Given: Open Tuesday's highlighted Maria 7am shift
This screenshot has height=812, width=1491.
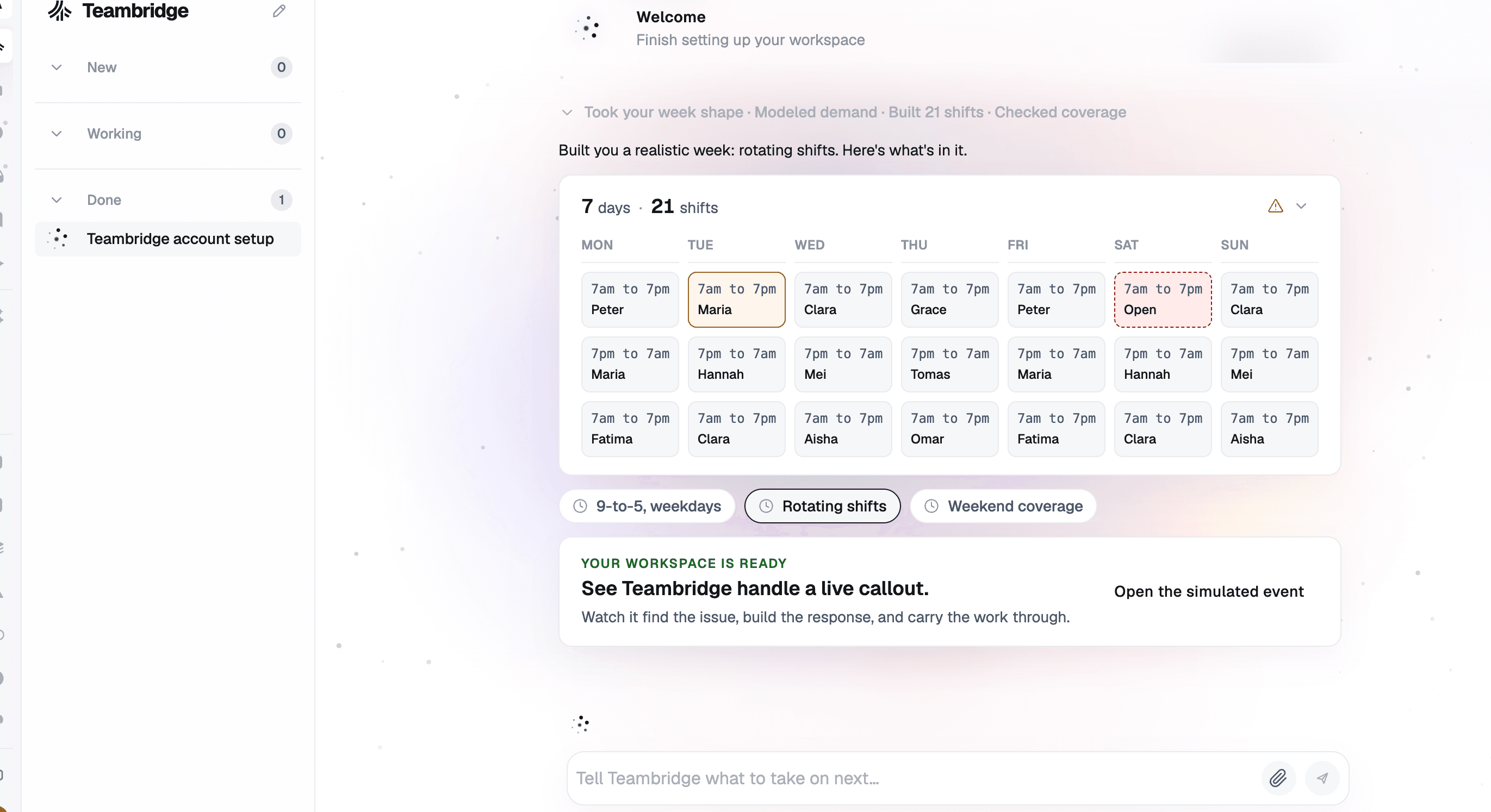Looking at the screenshot, I should (x=736, y=299).
